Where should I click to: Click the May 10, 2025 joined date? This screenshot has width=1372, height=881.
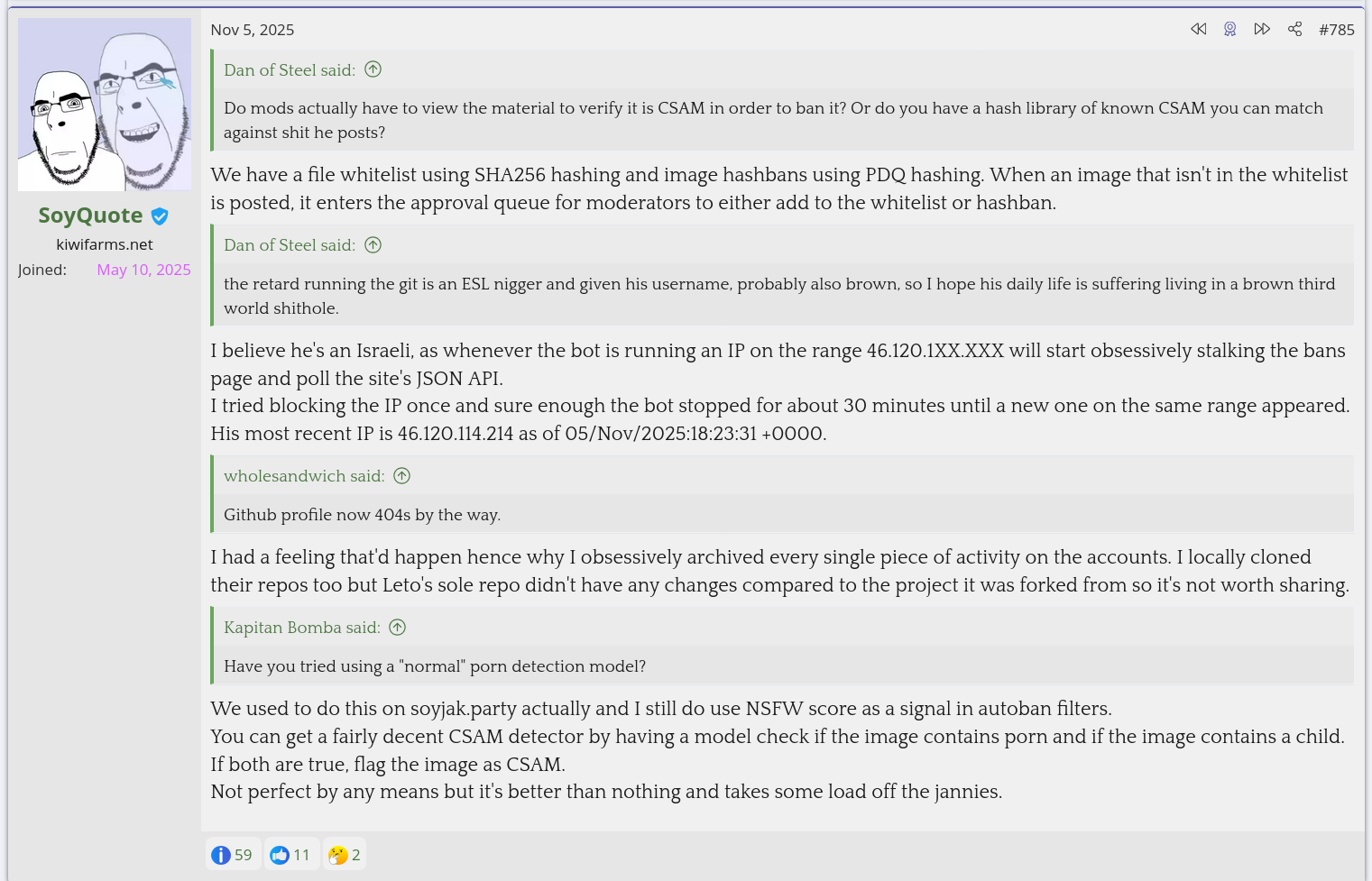[143, 270]
